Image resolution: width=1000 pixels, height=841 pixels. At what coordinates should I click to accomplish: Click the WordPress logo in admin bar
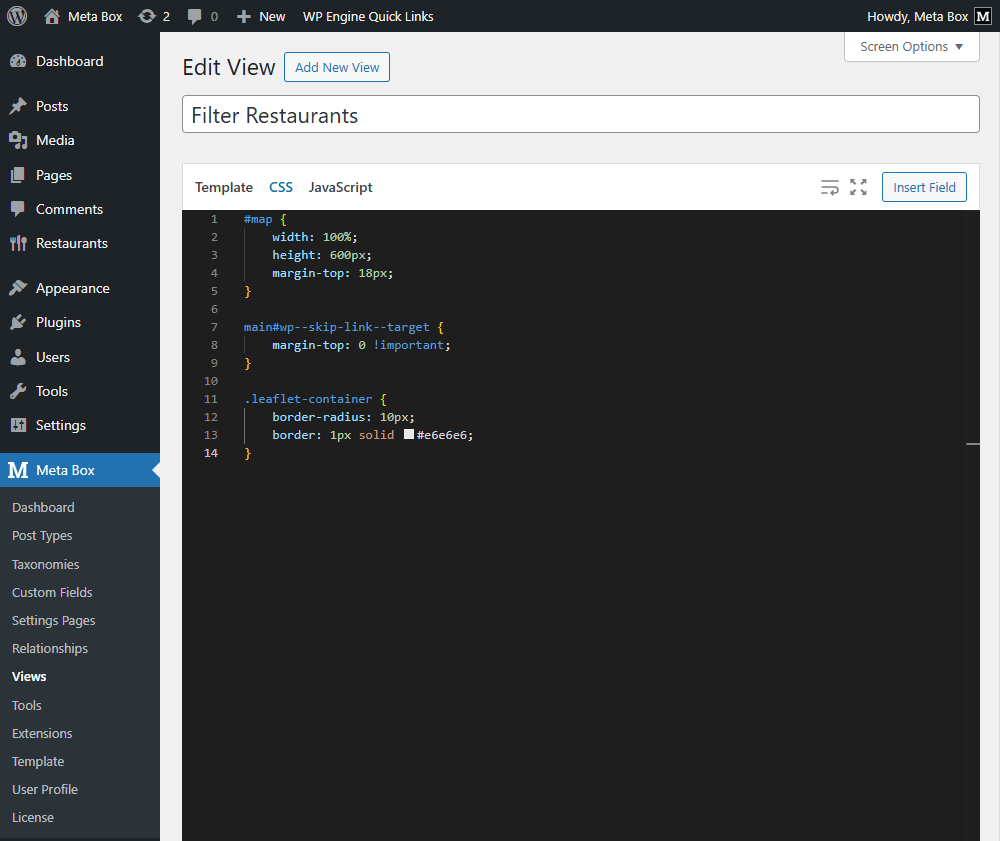coord(16,15)
